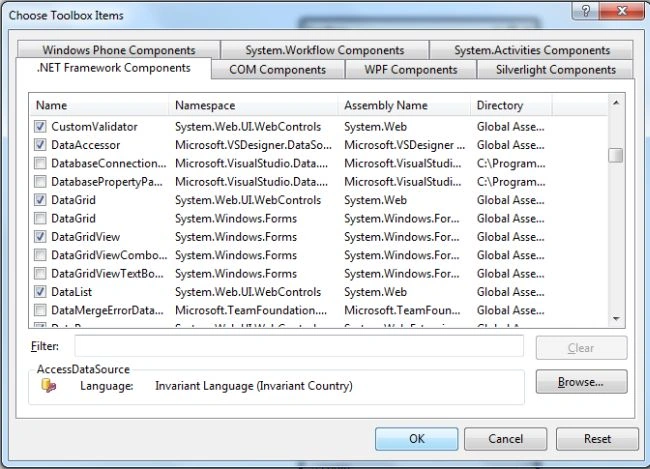Click the AccessDataSource component icon
The width and height of the screenshot is (650, 469).
pos(49,385)
